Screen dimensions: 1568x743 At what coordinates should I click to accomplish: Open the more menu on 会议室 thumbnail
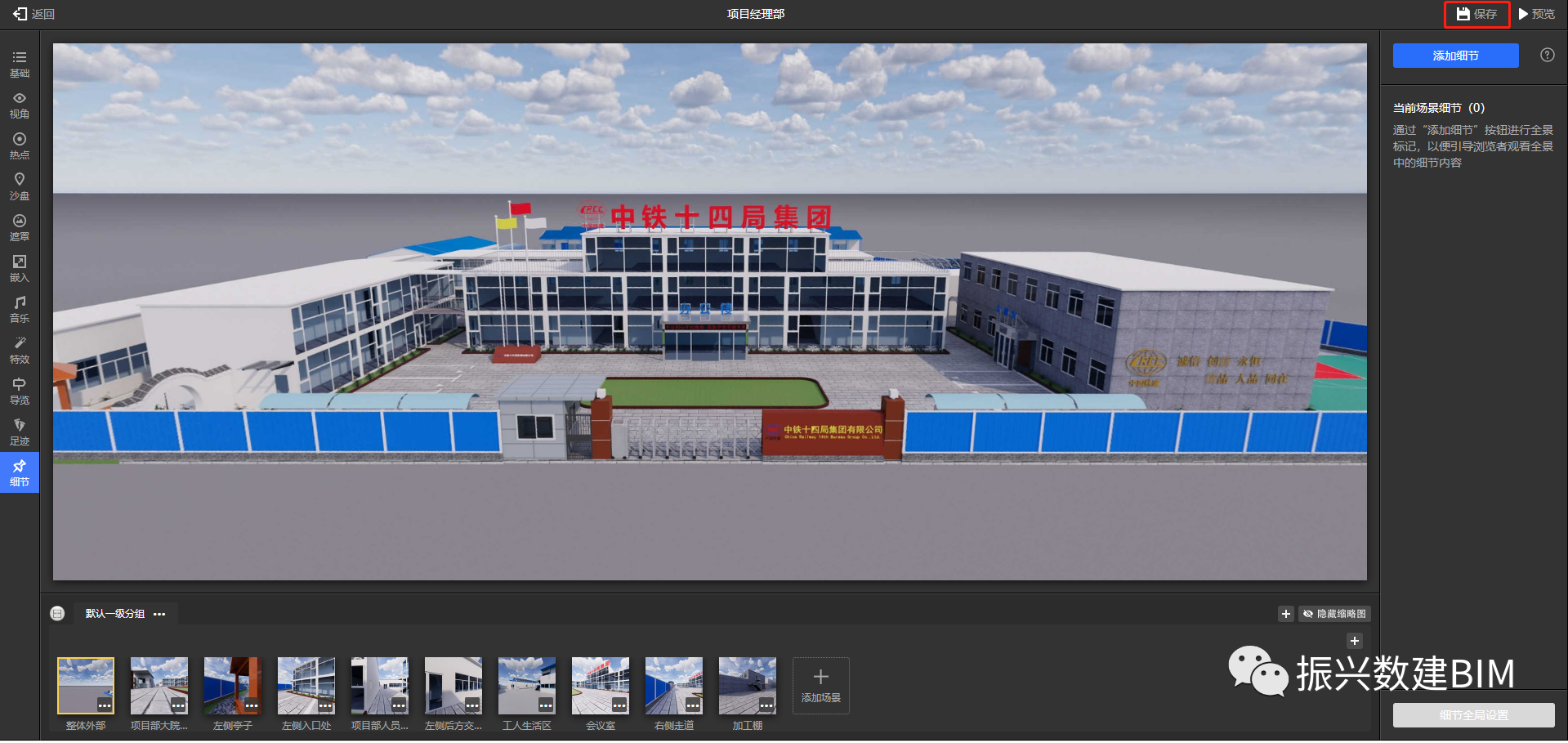click(619, 705)
